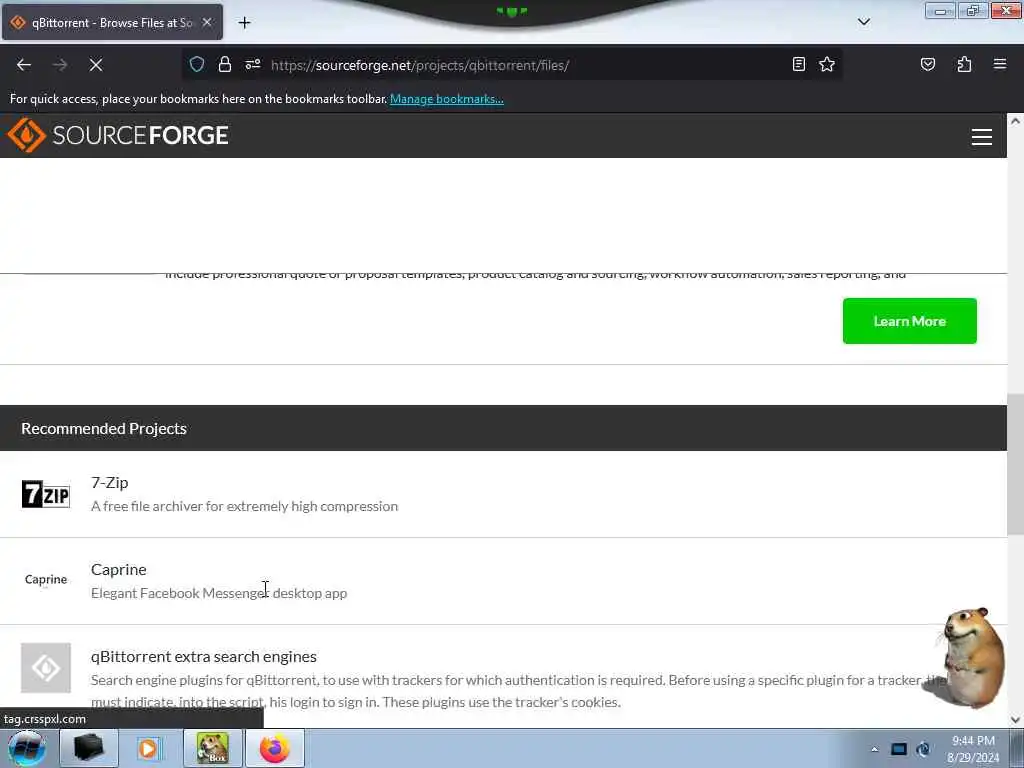The height and width of the screenshot is (768, 1024).
Task: Open the 7-Zip project link
Action: click(x=110, y=483)
